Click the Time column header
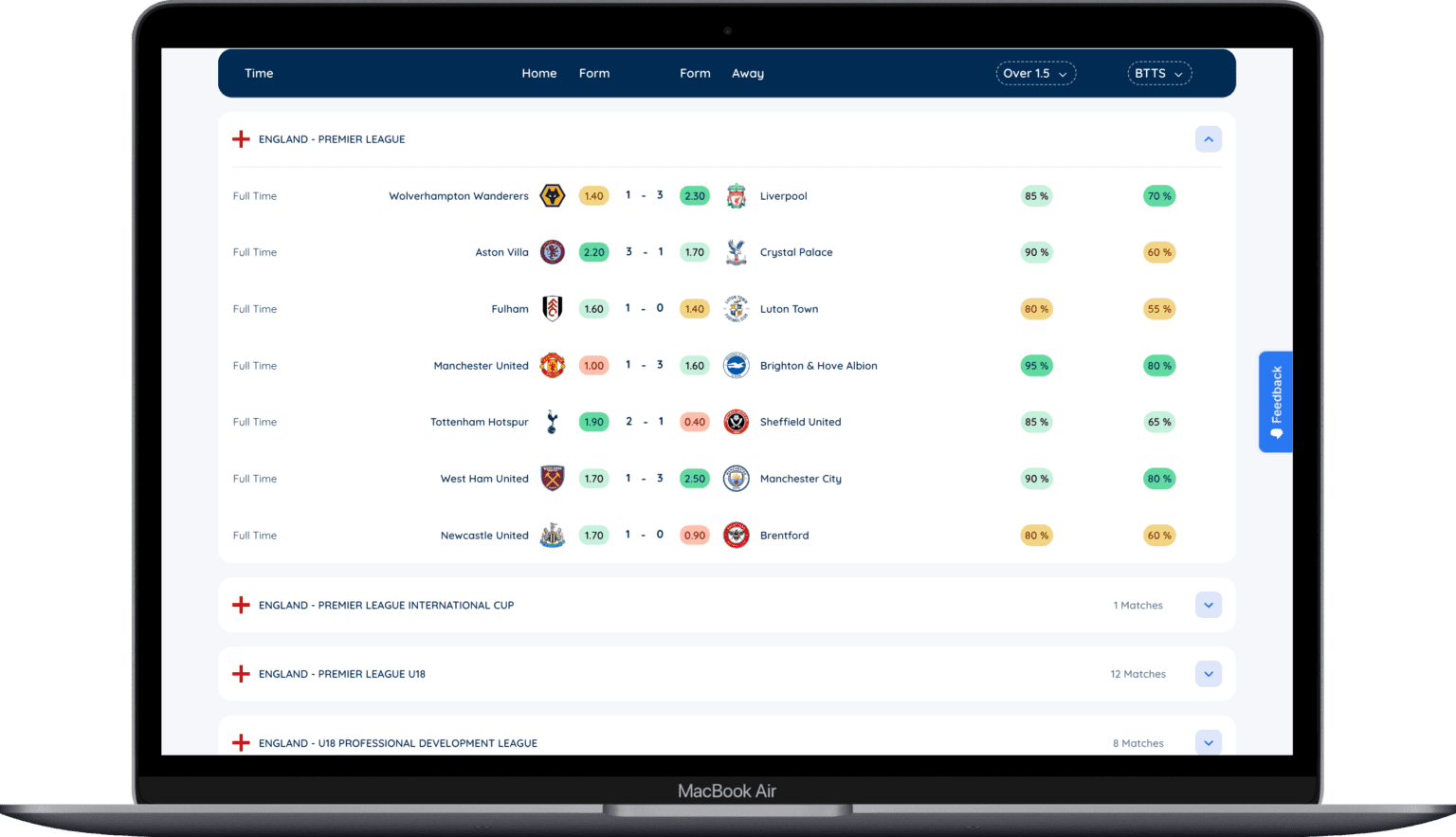This screenshot has width=1456, height=837. [x=259, y=73]
